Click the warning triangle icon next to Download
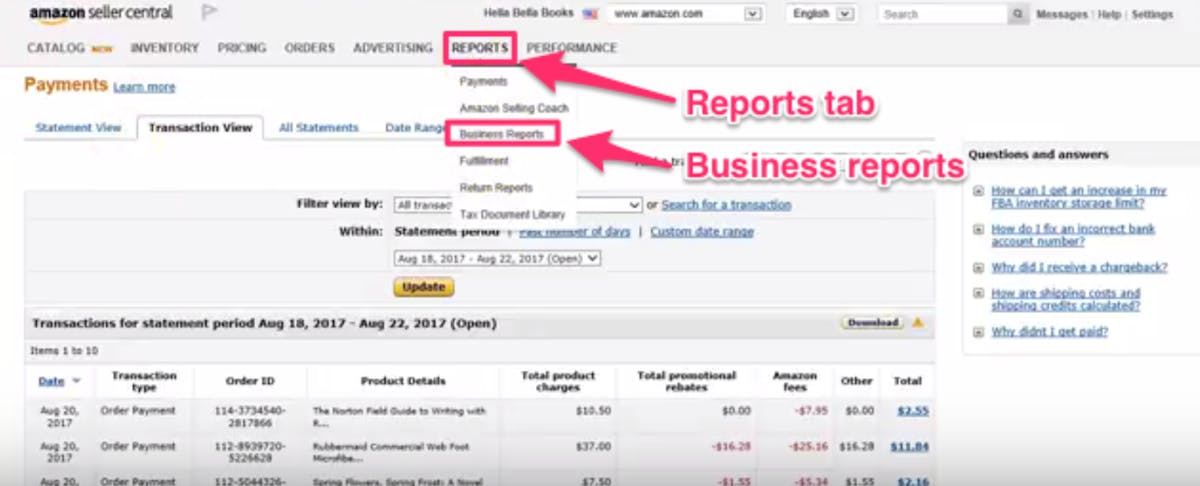The height and width of the screenshot is (486, 1200). click(x=918, y=323)
